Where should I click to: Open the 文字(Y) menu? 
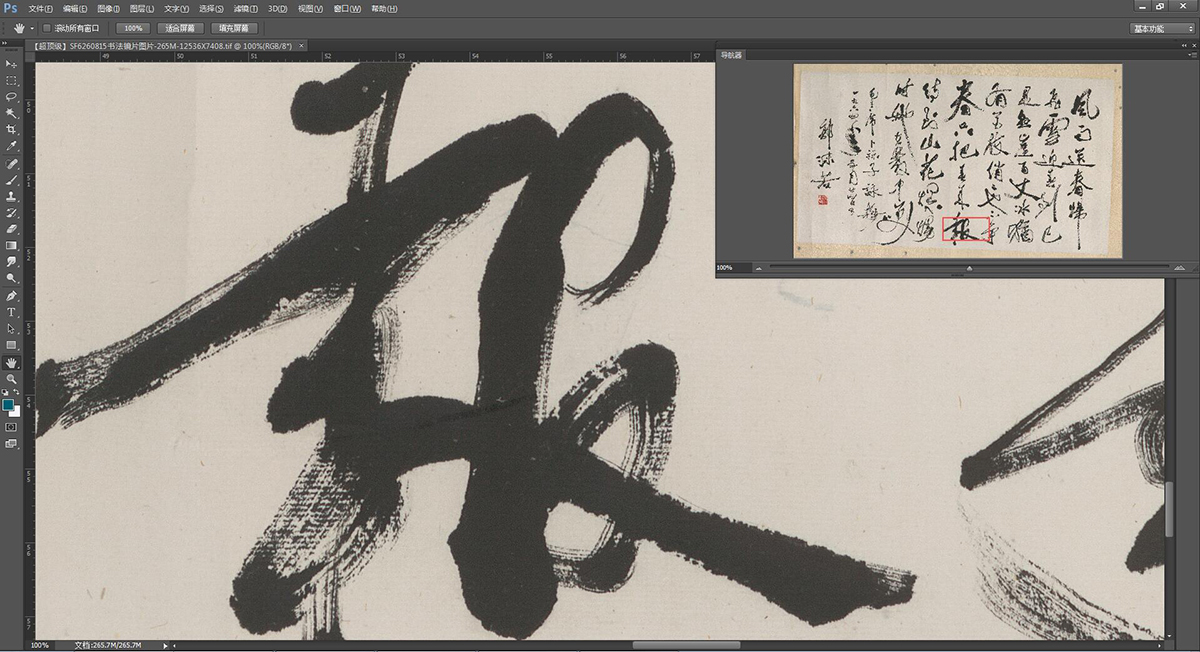(177, 8)
